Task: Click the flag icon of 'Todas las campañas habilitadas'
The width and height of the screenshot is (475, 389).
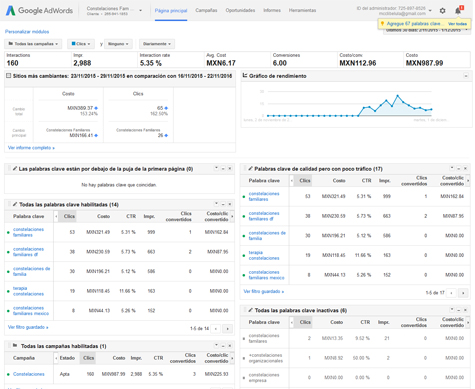Action: 15,346
